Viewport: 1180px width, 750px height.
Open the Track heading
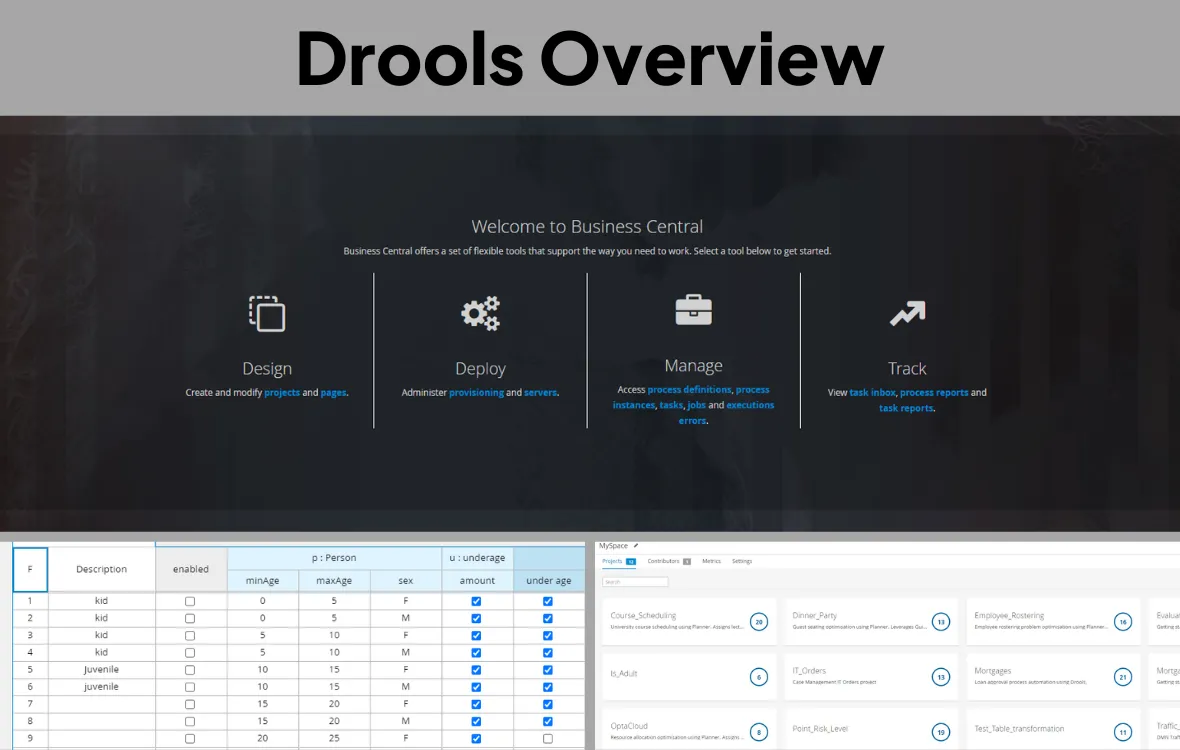907,369
